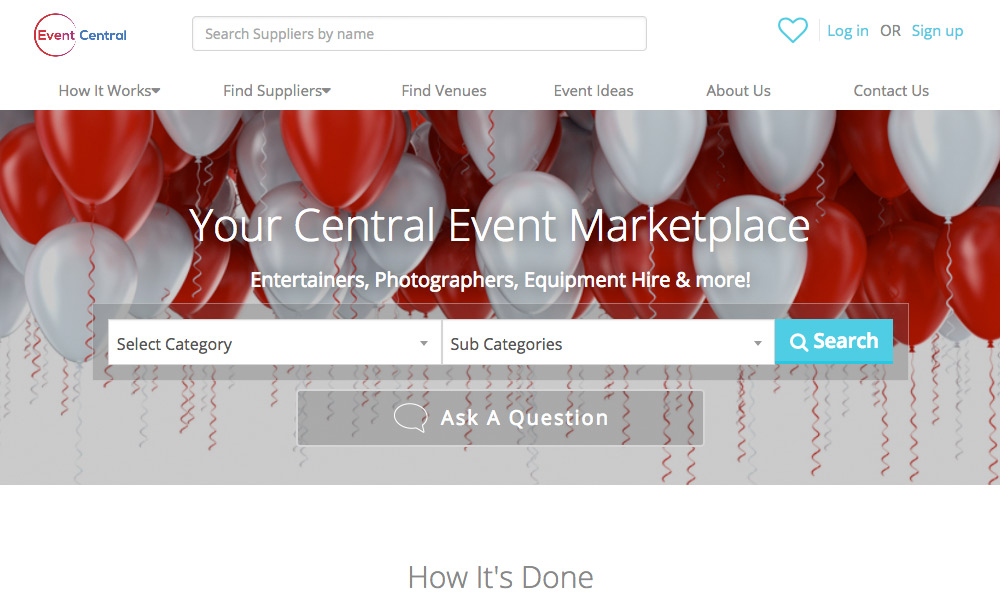Expand the How It Works caret
Screen dimensions: 1000x600
(156, 91)
